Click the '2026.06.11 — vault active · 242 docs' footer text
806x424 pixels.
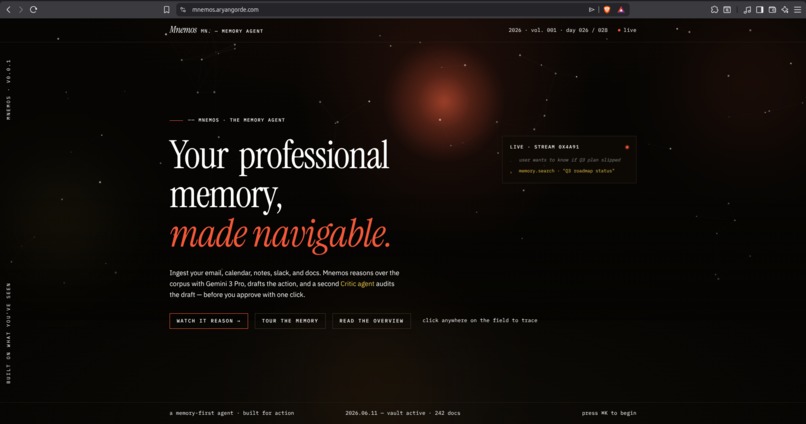coord(402,413)
